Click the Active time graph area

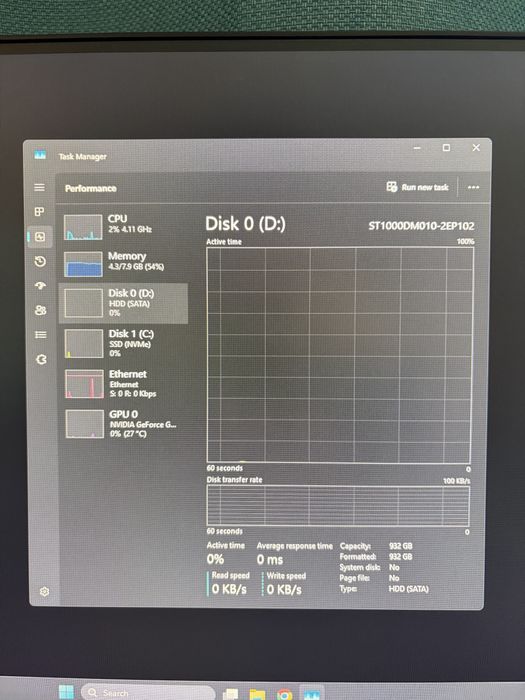click(x=339, y=355)
